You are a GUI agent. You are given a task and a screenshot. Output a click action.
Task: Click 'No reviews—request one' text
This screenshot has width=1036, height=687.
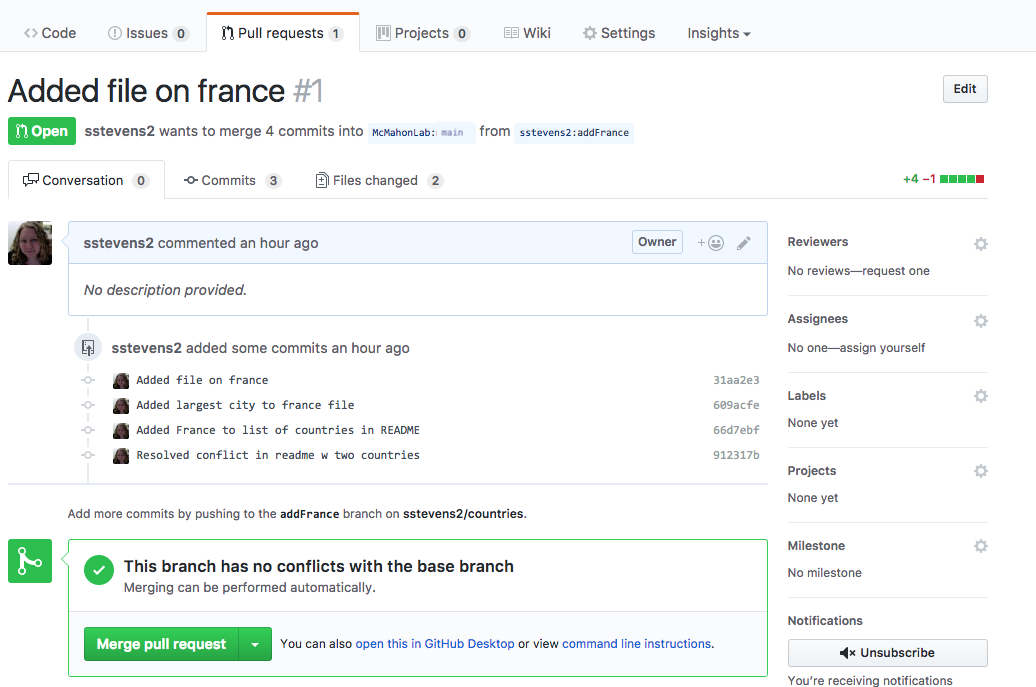point(858,271)
